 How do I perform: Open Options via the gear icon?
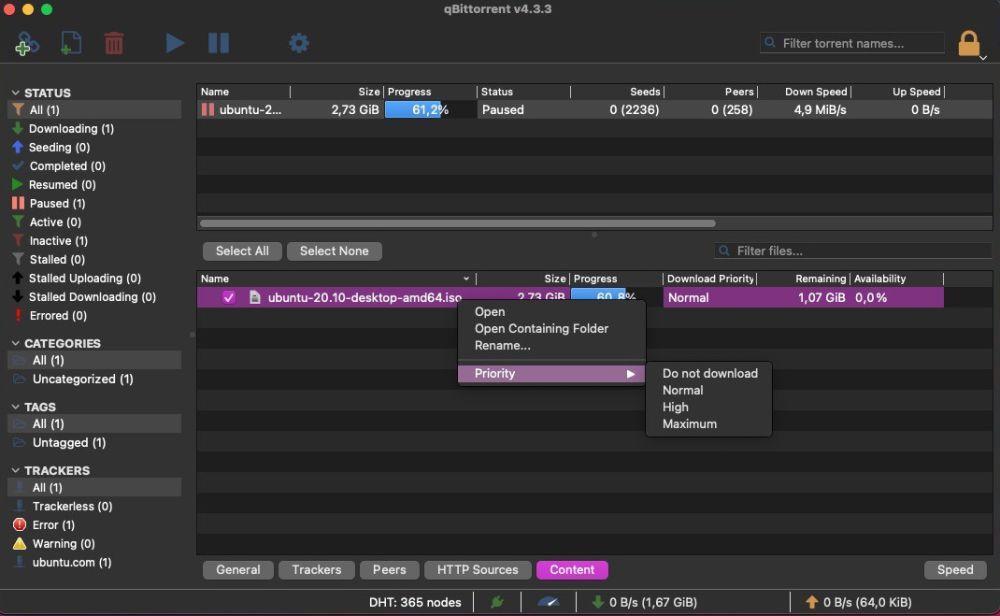(x=298, y=43)
